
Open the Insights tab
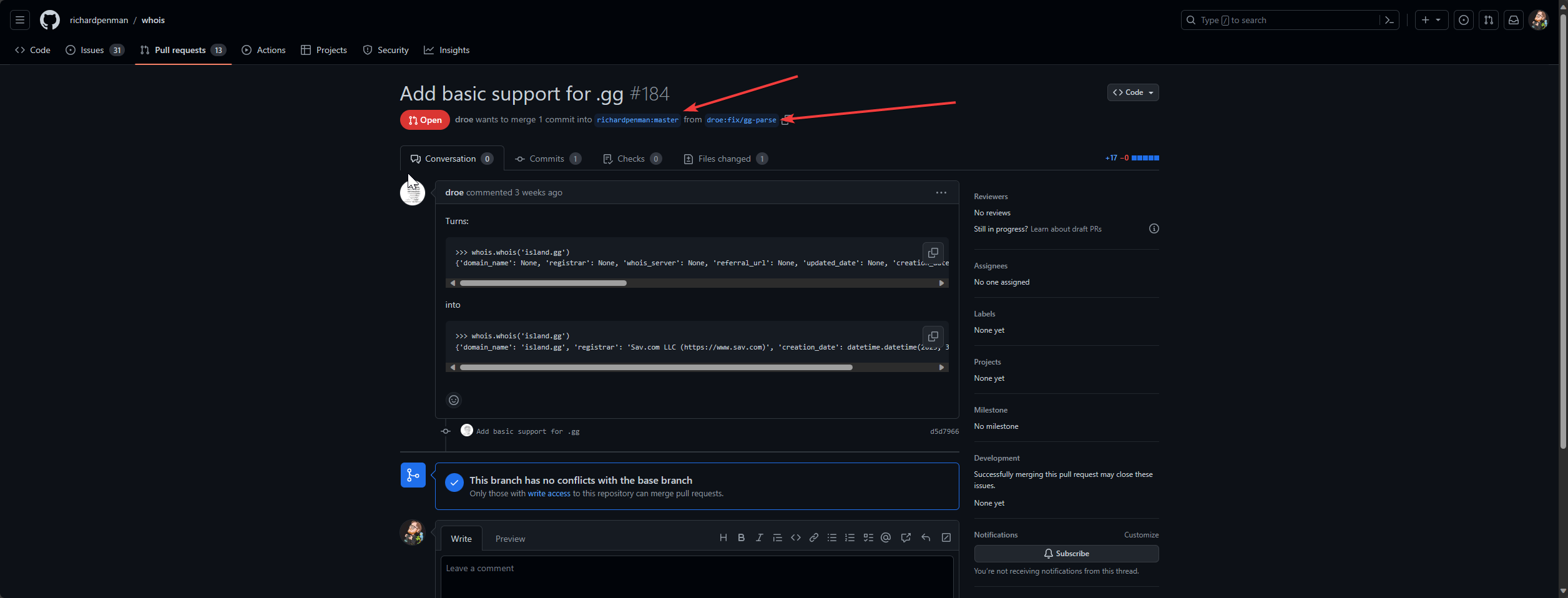click(x=447, y=50)
